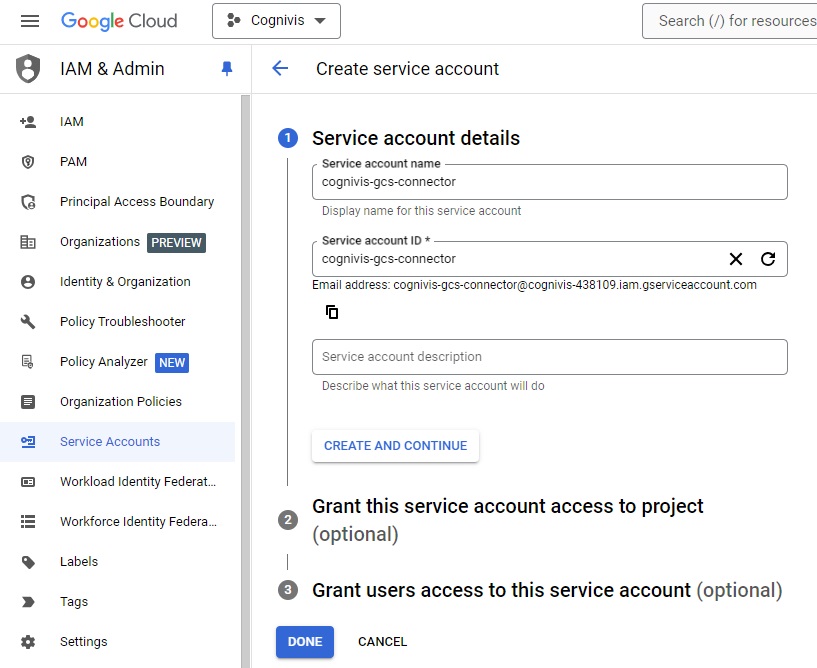Open the hamburger navigation menu

point(30,21)
